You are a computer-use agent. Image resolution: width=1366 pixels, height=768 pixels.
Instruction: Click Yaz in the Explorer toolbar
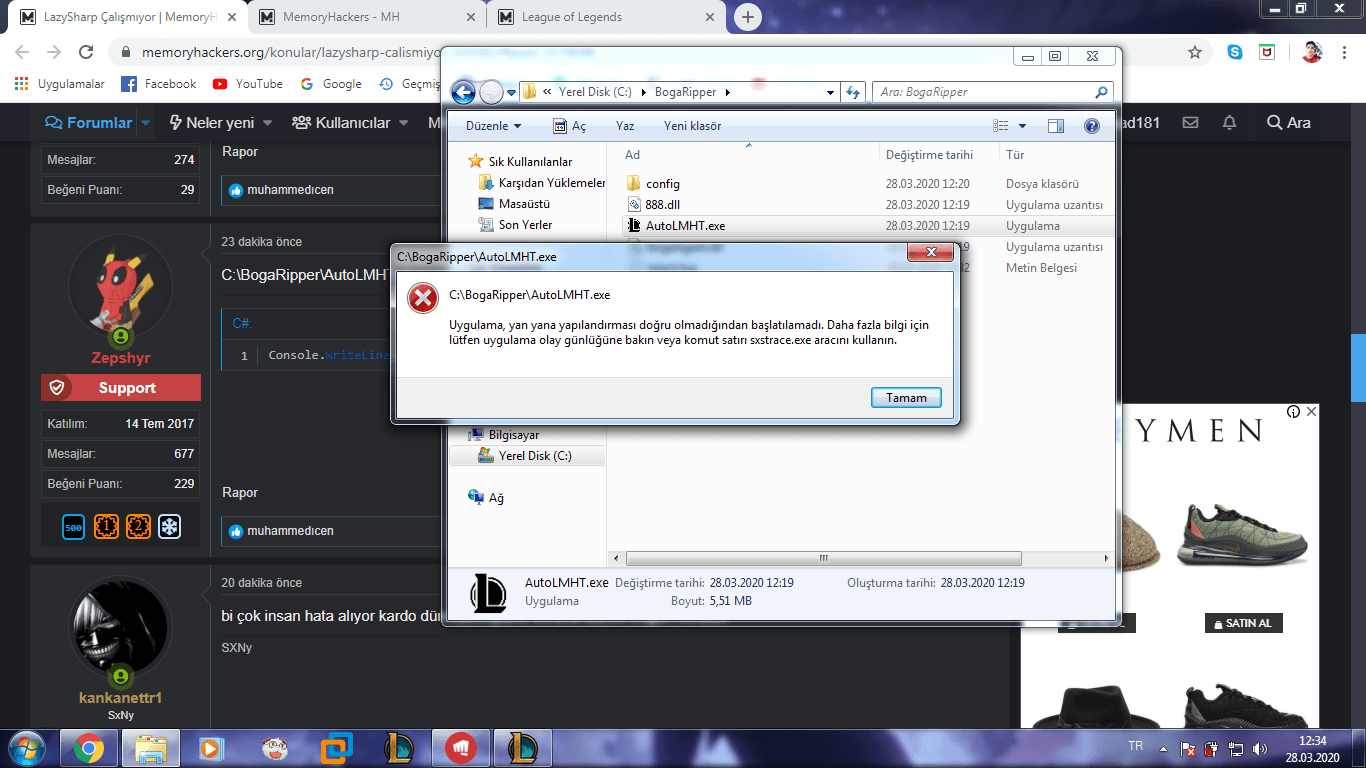625,126
